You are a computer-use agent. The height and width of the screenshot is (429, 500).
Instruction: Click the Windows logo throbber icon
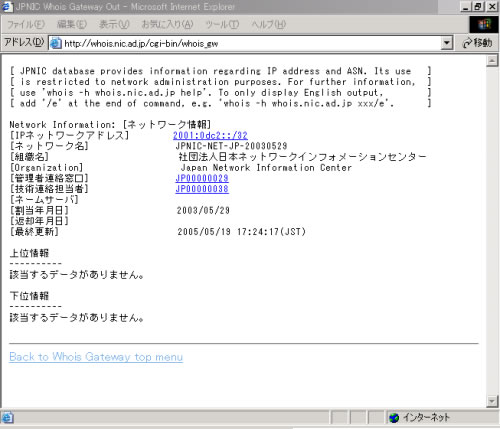pos(484,24)
